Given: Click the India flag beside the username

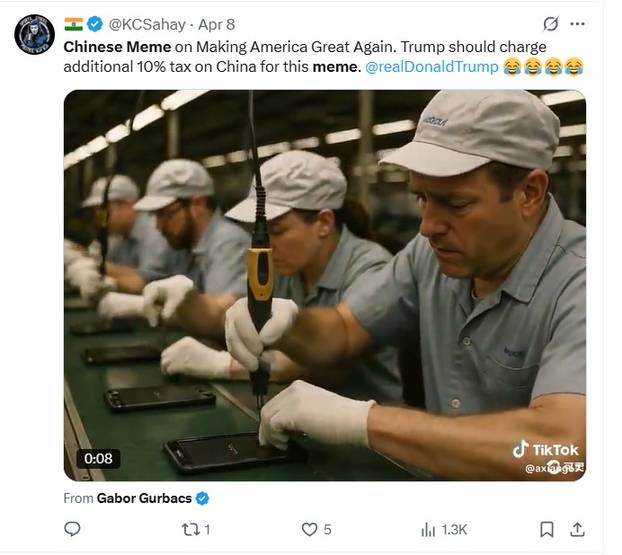Looking at the screenshot, I should point(73,24).
